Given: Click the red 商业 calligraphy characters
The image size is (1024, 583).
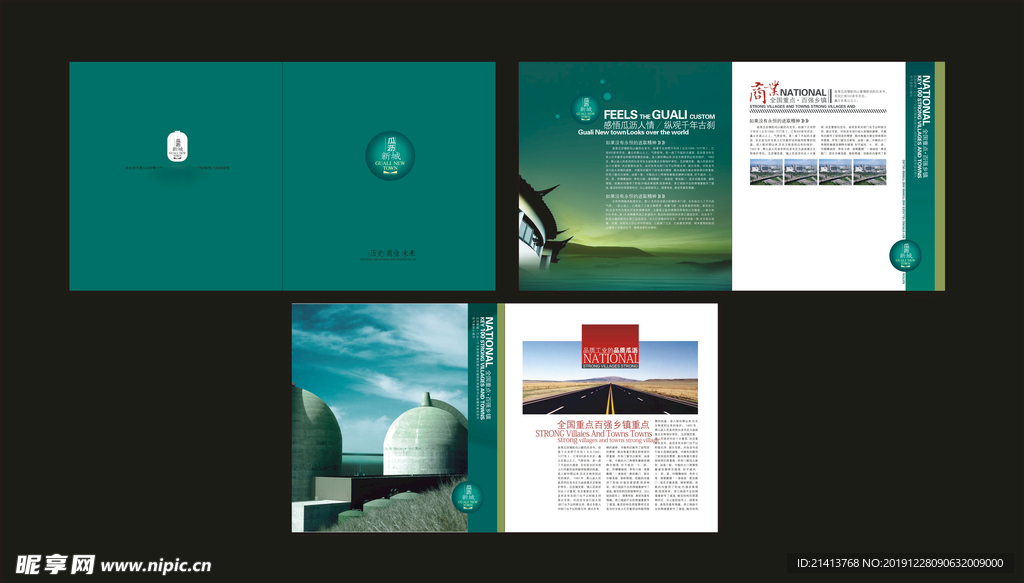Looking at the screenshot, I should (x=764, y=91).
